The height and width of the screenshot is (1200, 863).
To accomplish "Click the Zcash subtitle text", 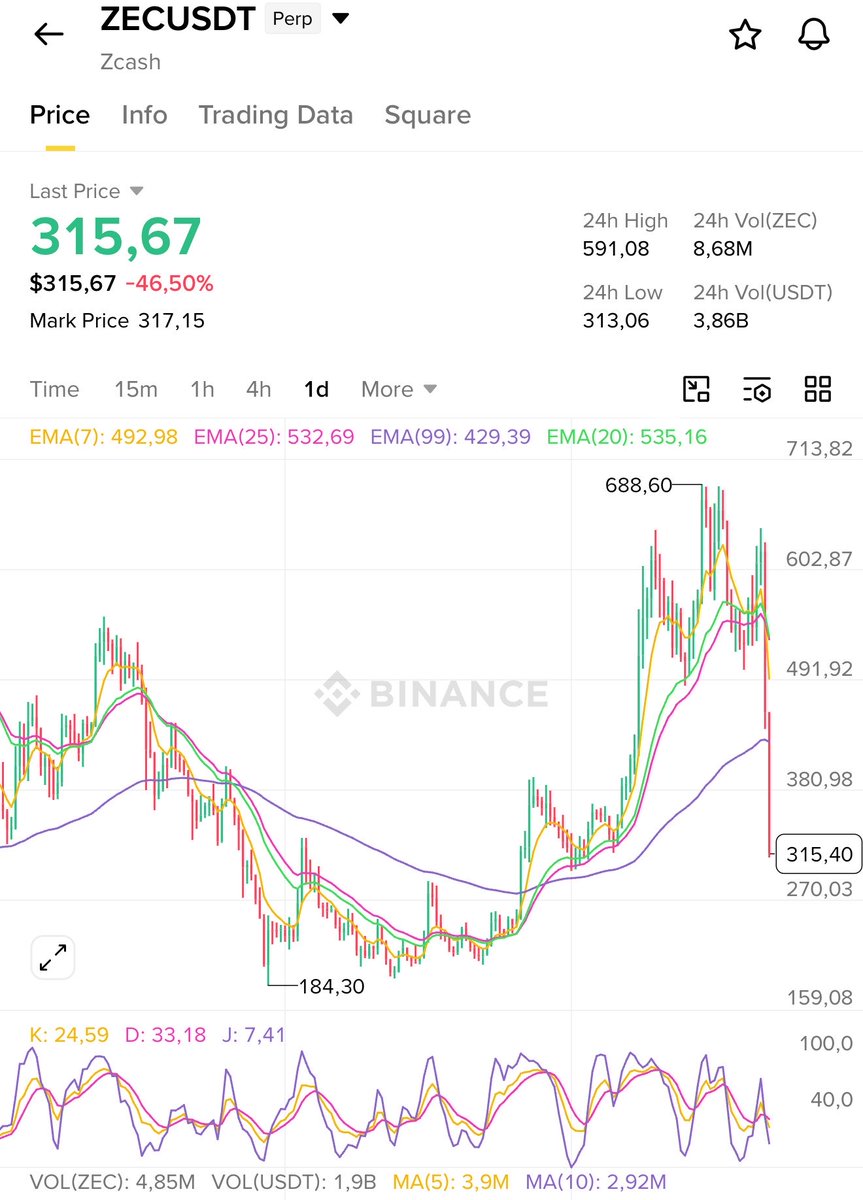I will 130,62.
